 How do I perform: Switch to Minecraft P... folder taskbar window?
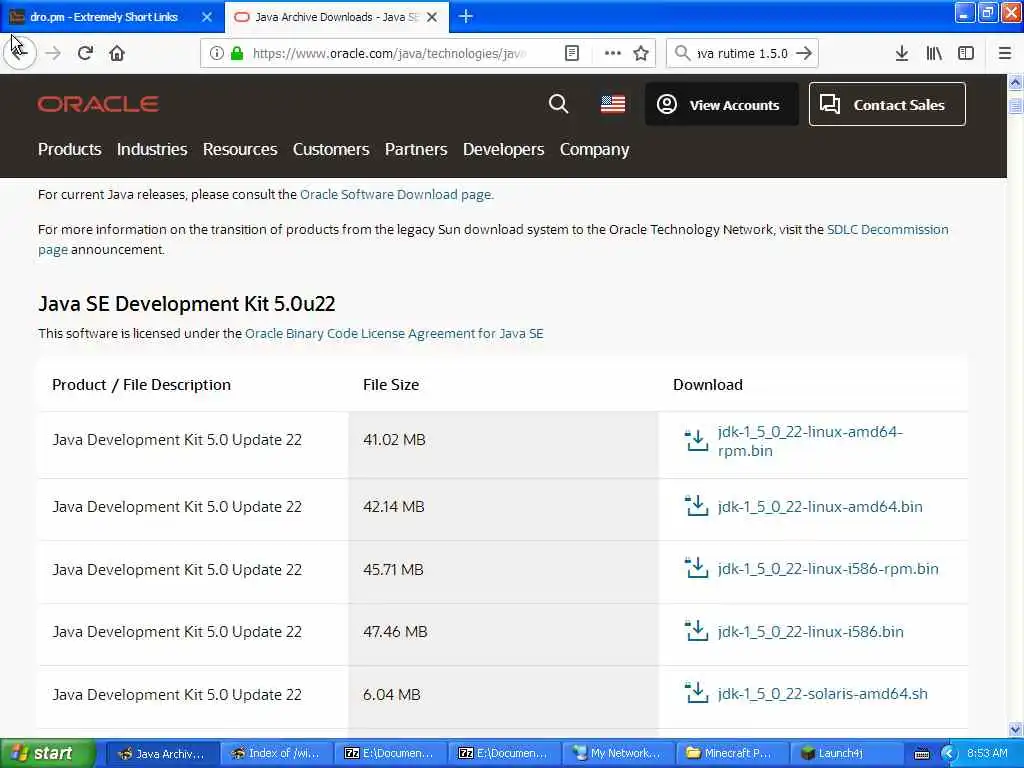point(731,753)
